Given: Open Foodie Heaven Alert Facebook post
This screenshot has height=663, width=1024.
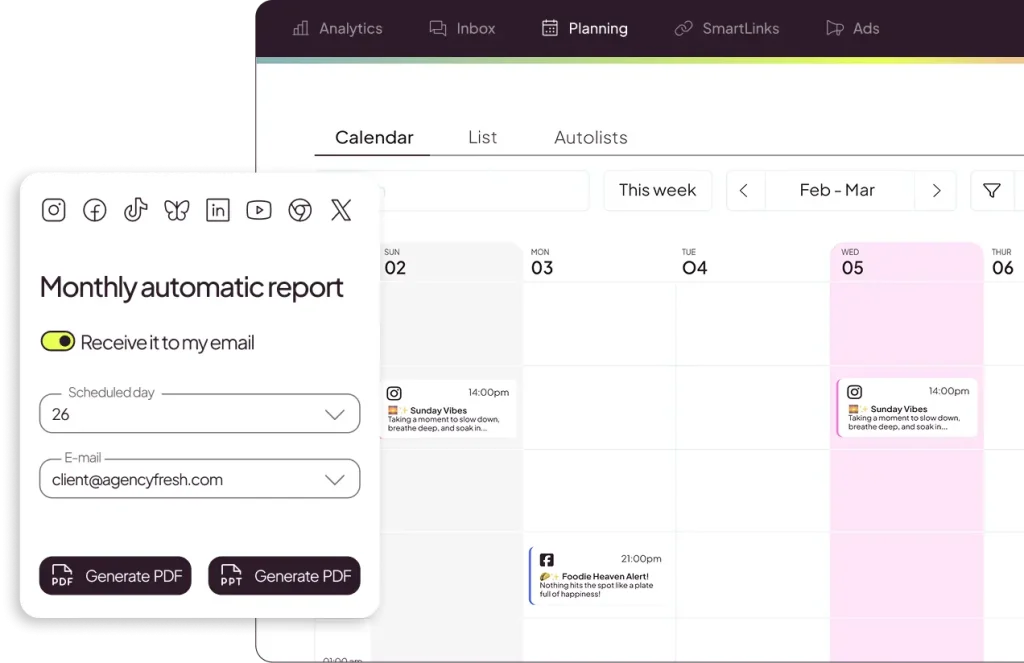Looking at the screenshot, I should [598, 576].
